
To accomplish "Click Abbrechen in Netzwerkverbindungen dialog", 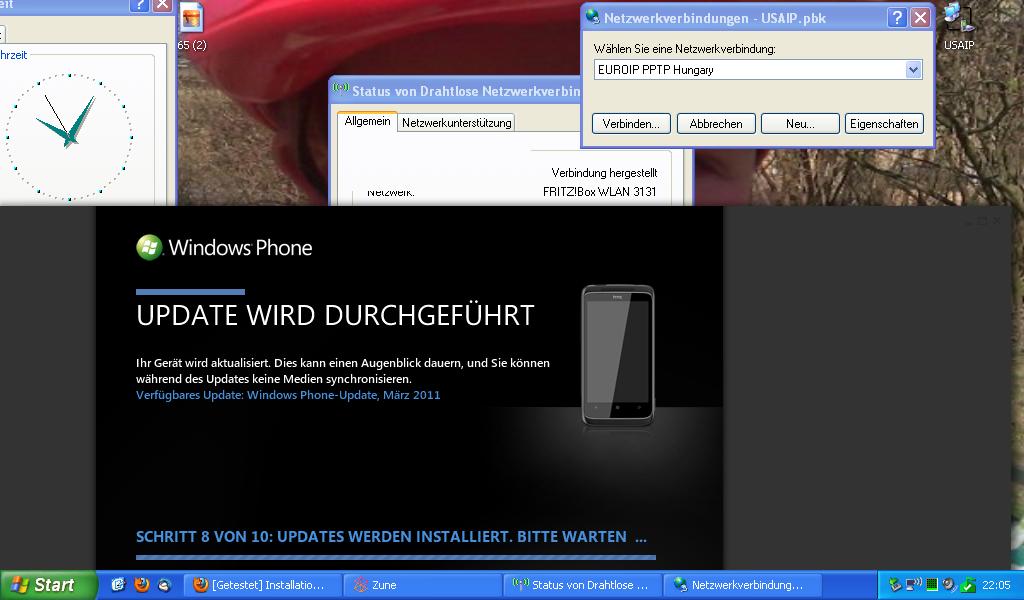I will click(716, 123).
